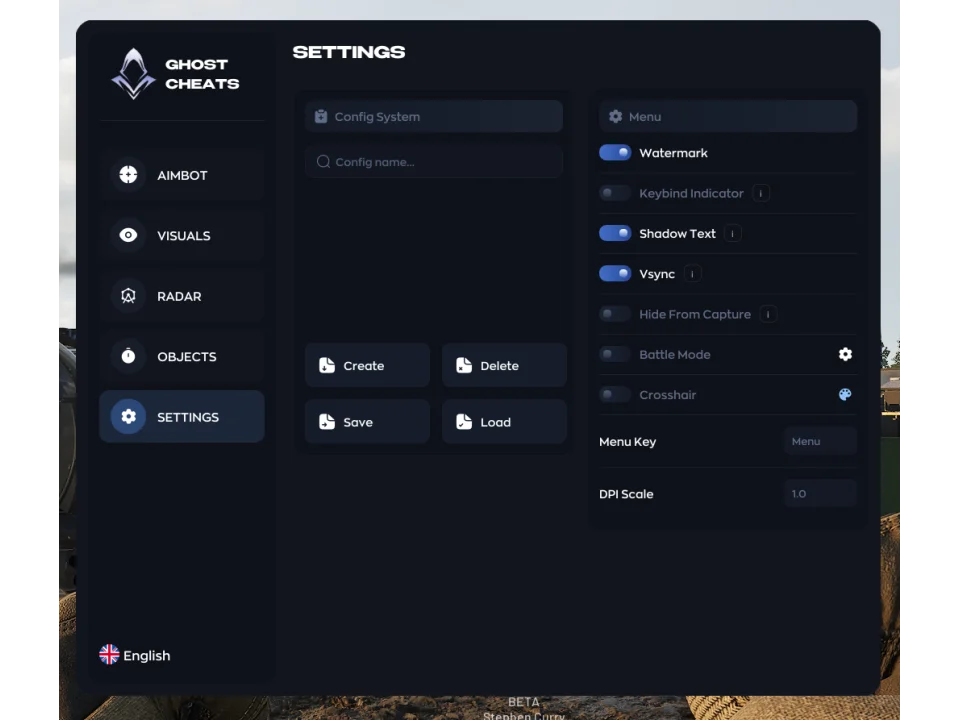Focus the Config name search field
The height and width of the screenshot is (720, 960).
[433, 162]
